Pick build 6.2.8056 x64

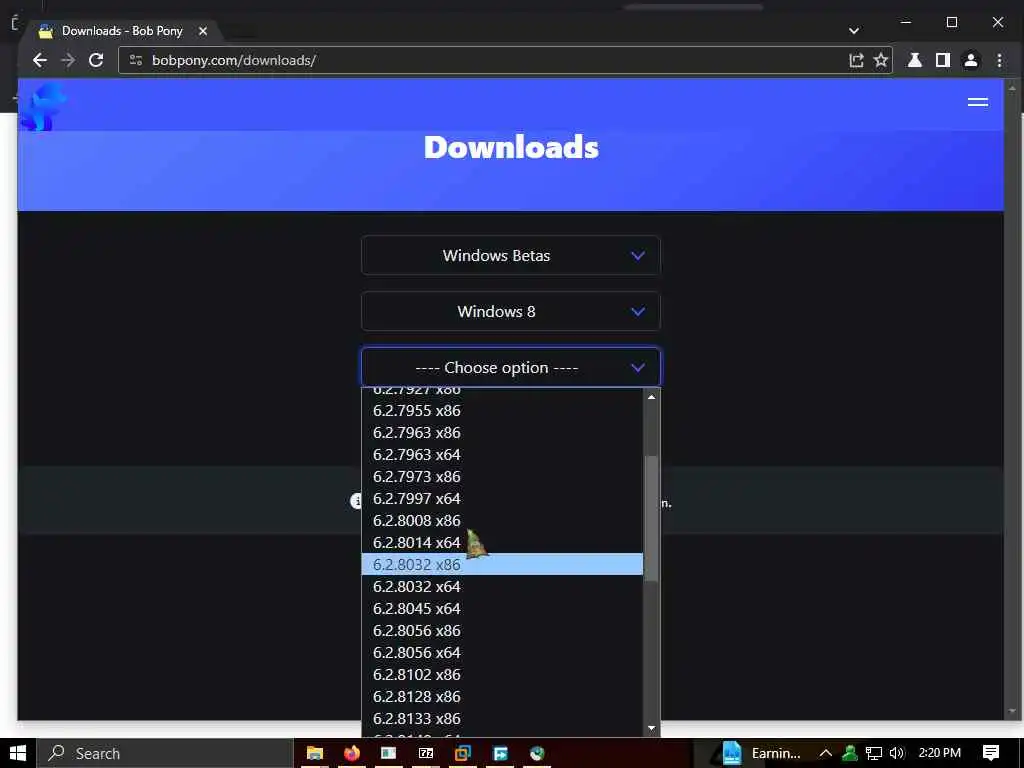(502, 652)
